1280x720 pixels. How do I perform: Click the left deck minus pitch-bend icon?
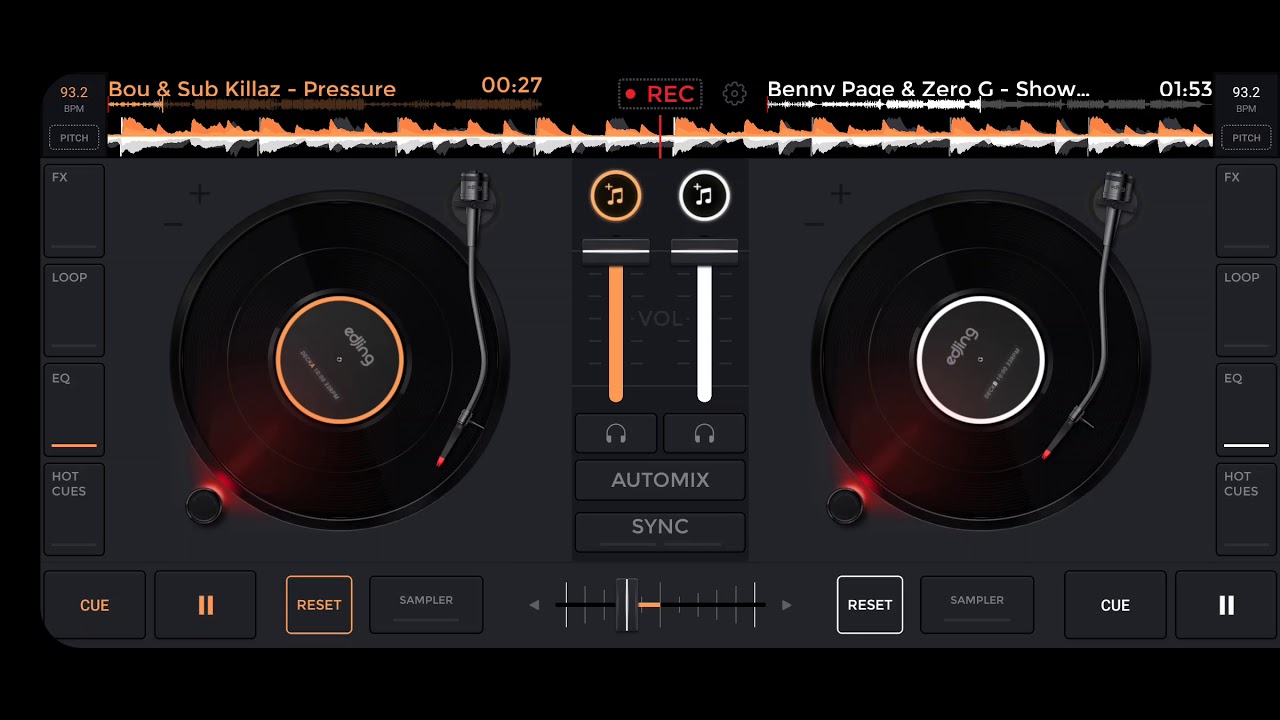173,225
